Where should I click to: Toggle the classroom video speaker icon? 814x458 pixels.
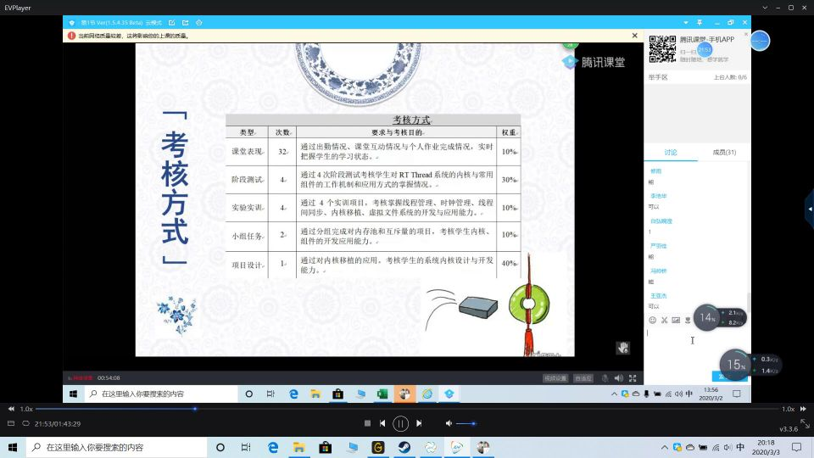click(618, 379)
